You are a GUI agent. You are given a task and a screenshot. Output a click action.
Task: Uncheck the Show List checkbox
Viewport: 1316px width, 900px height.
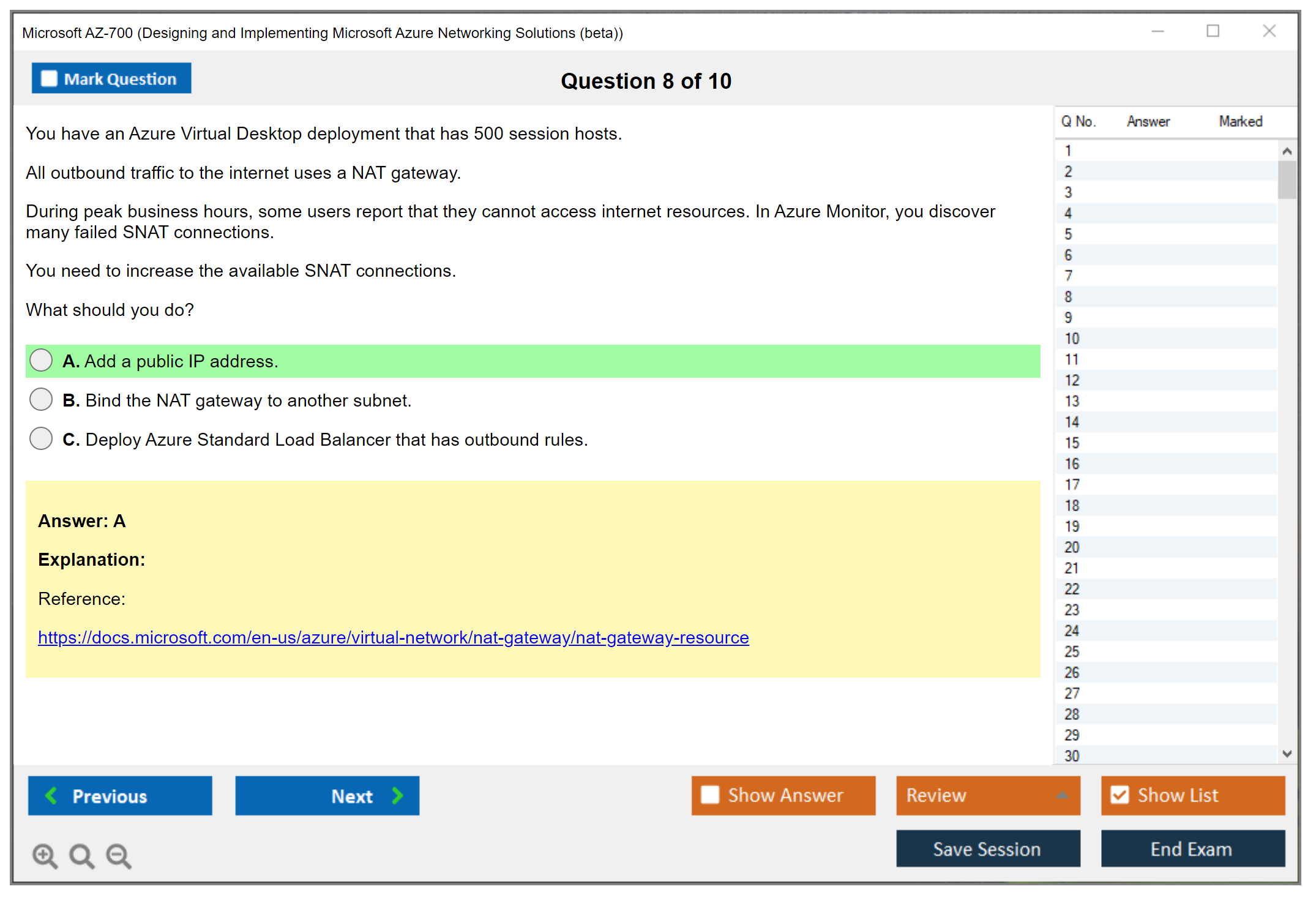click(x=1120, y=795)
